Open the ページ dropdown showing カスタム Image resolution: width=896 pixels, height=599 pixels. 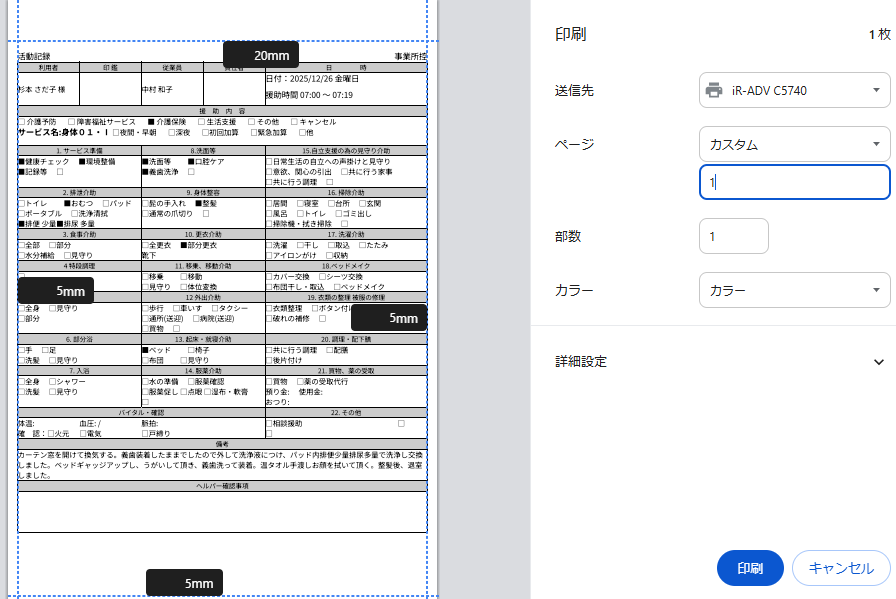point(794,144)
